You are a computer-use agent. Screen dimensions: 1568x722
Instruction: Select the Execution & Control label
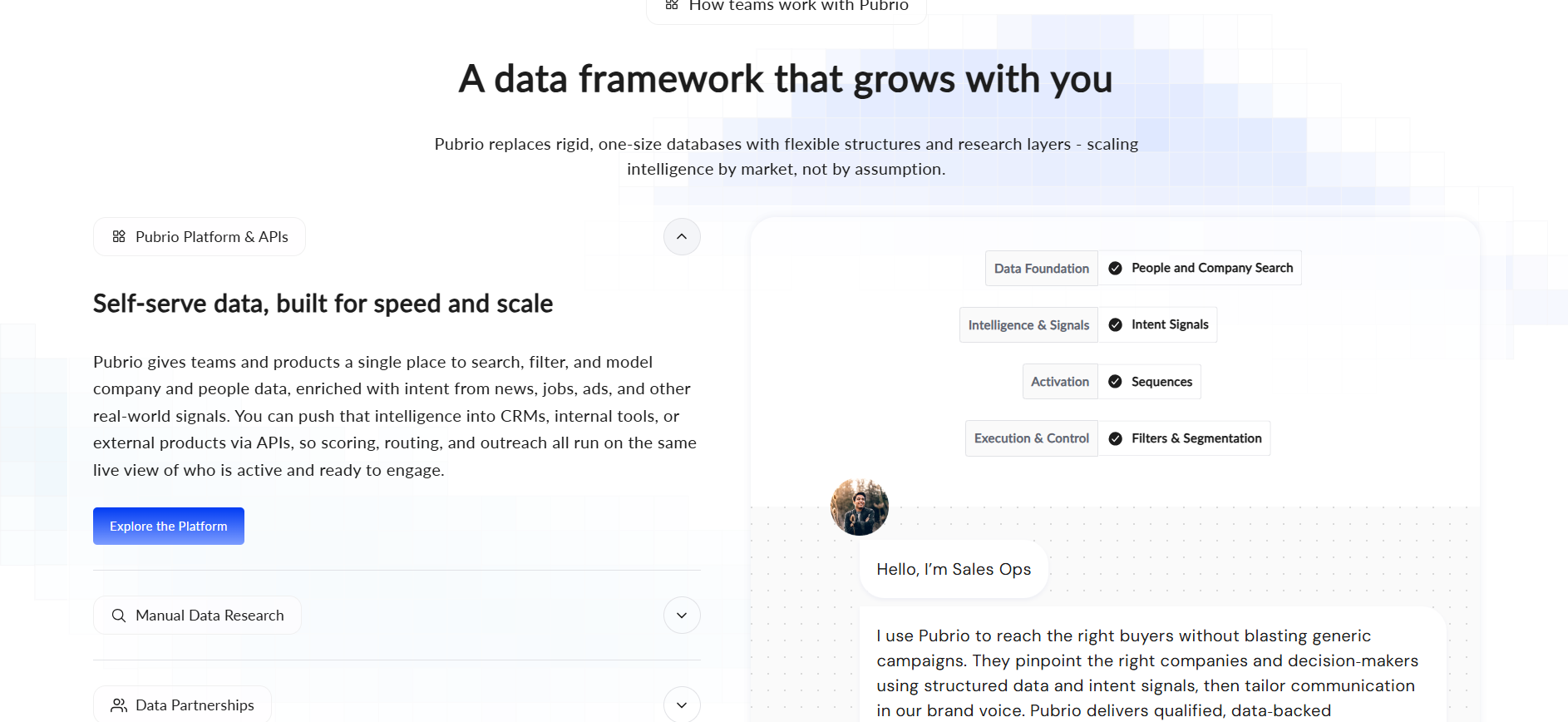[1032, 438]
